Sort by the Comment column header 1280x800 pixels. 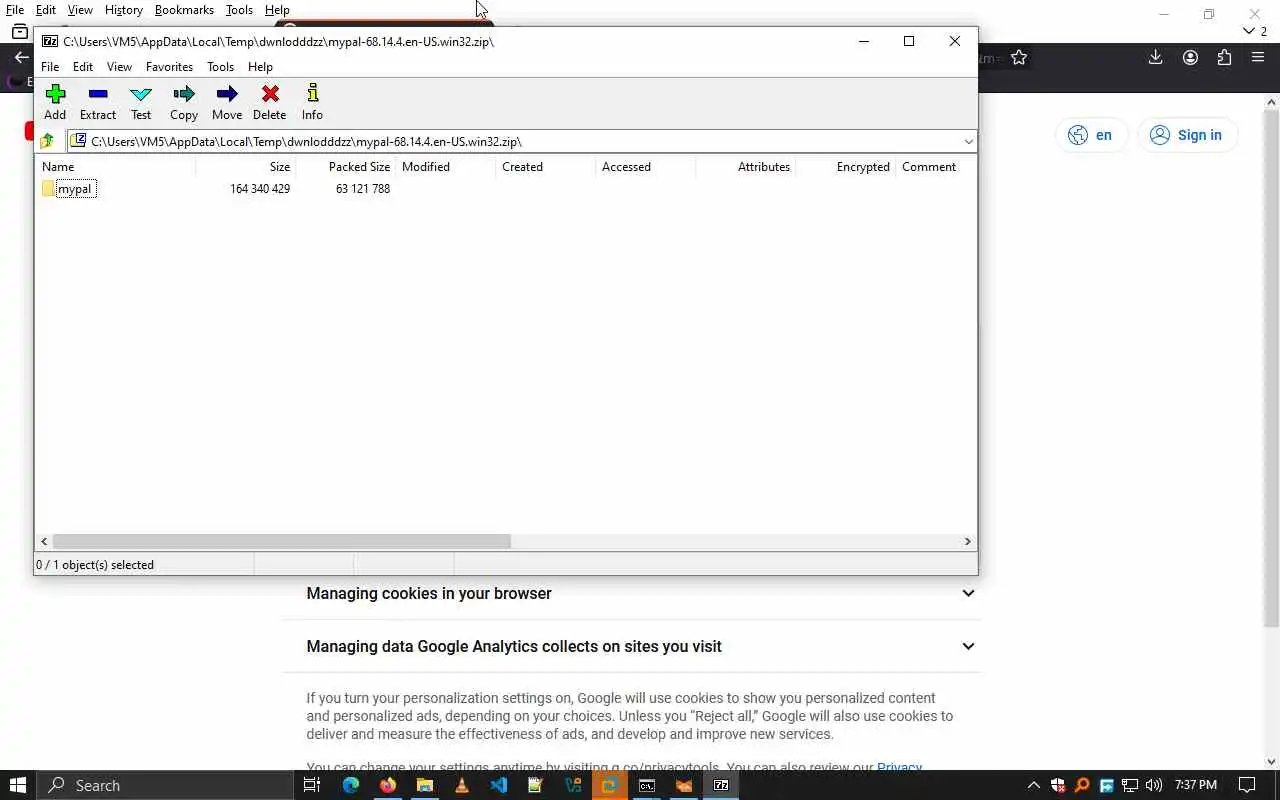pos(935,167)
